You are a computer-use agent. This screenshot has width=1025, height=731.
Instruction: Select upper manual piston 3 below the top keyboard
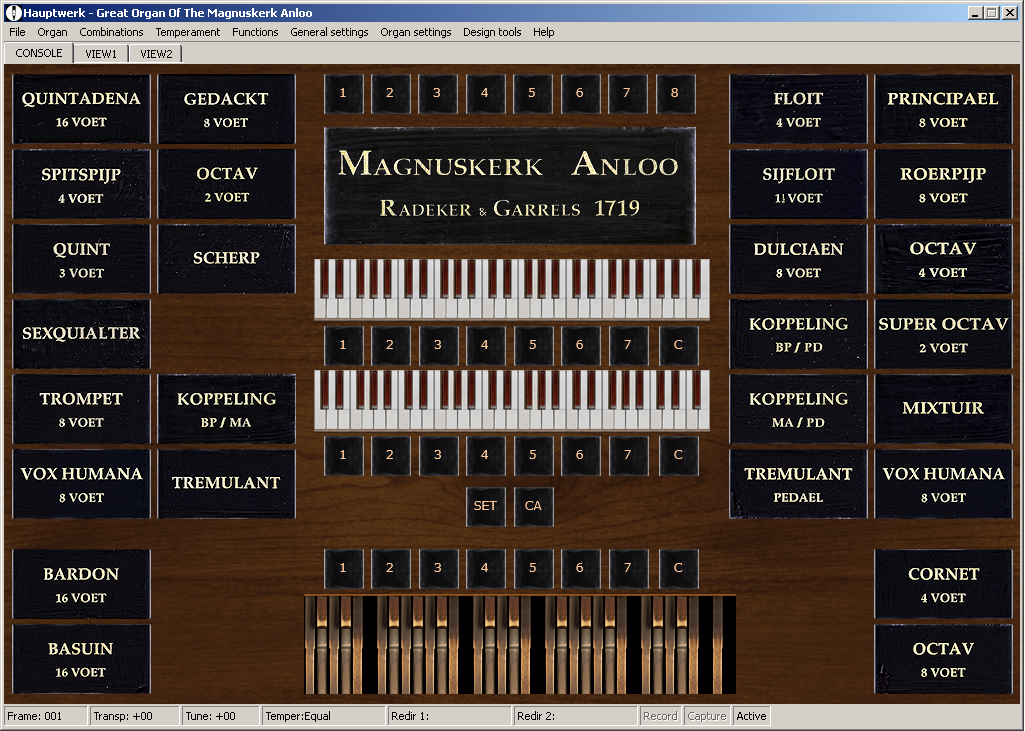pyautogui.click(x=437, y=345)
